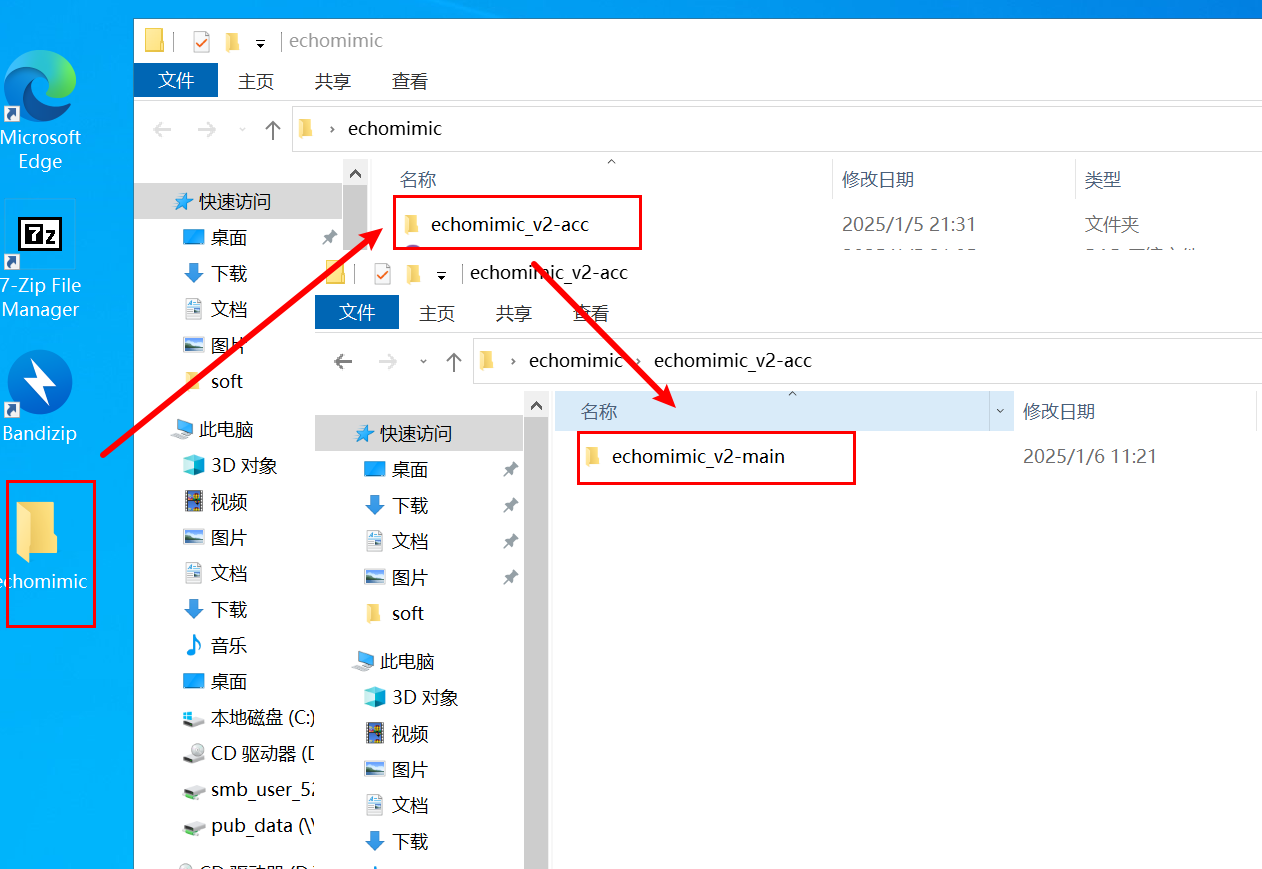
Task: Open the Microsoft Edge desktop shortcut
Action: click(x=40, y=110)
